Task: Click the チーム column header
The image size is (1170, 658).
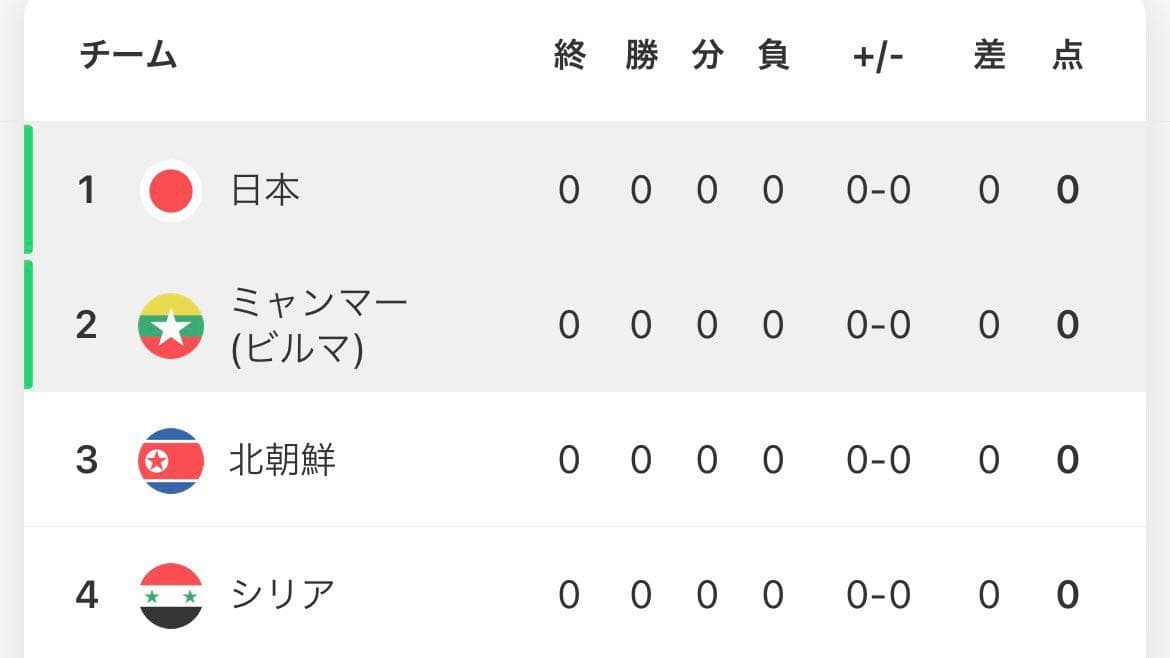Action: [128, 55]
